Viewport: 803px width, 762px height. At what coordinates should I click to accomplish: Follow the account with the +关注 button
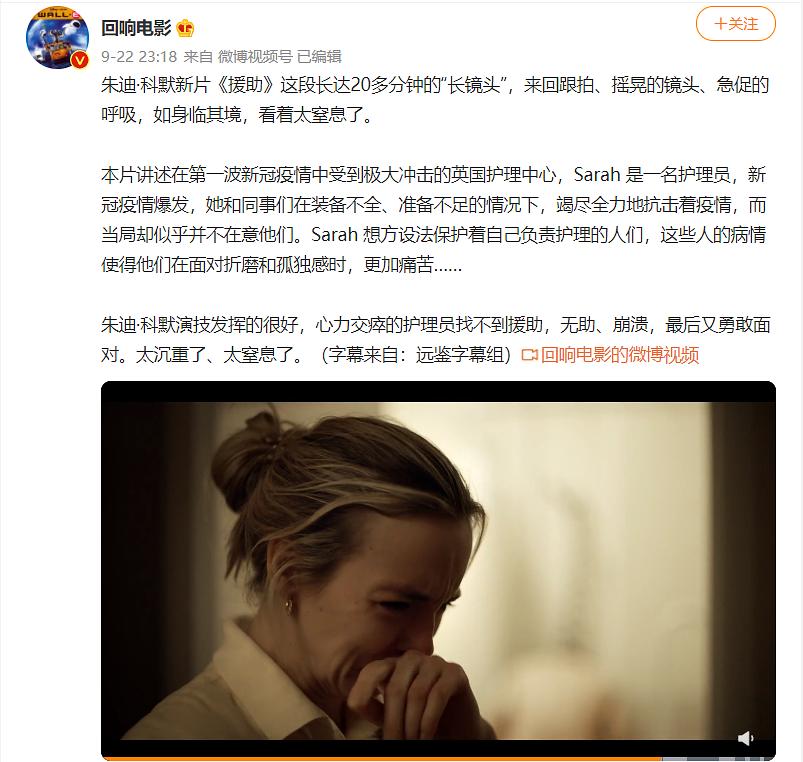(735, 24)
